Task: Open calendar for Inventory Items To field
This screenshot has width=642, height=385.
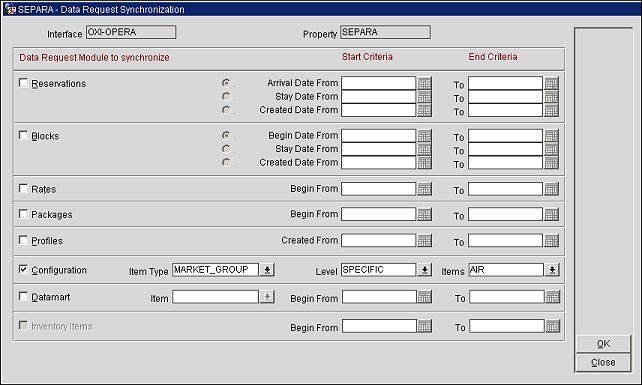Action: point(552,326)
